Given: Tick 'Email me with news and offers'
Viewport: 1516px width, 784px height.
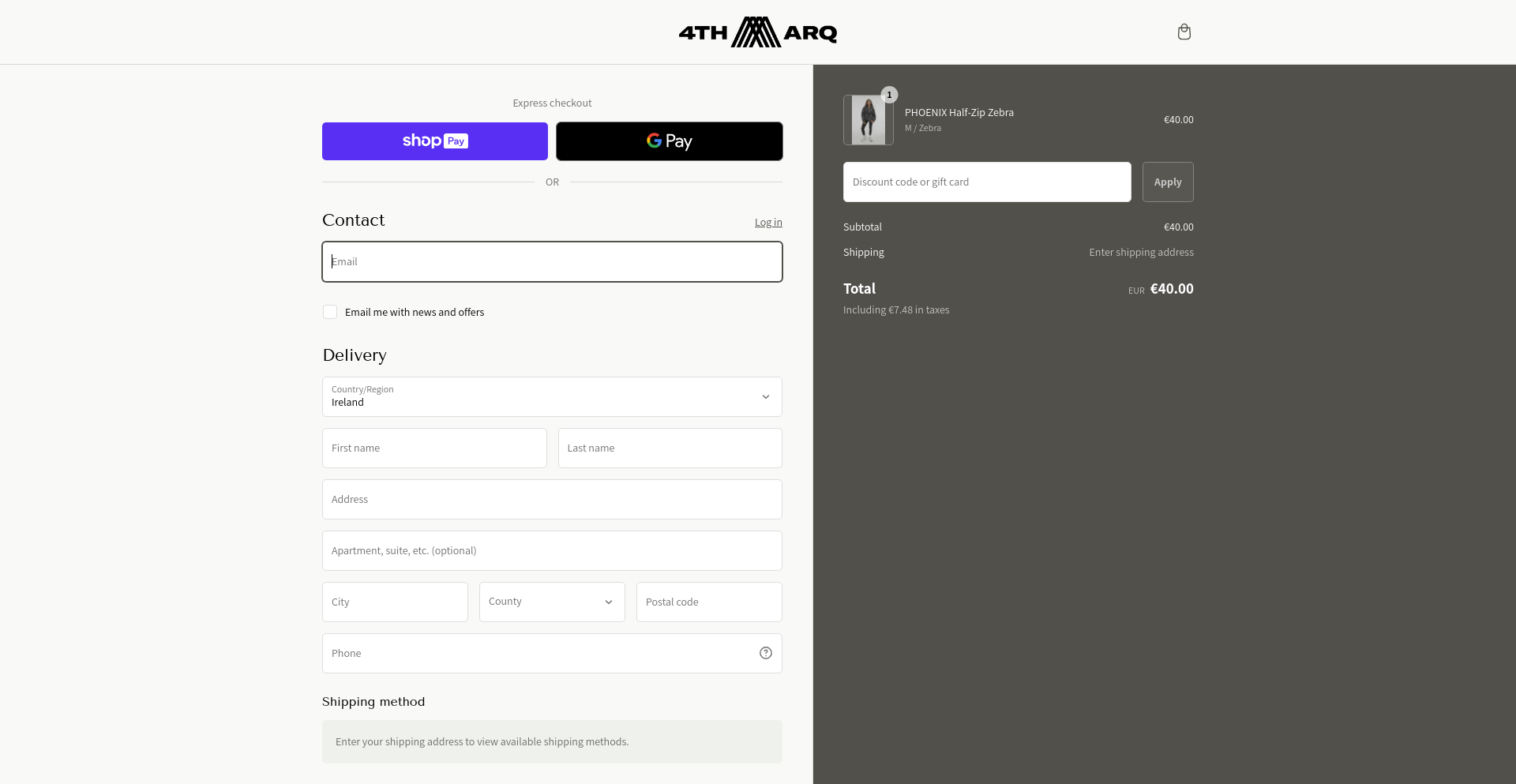Looking at the screenshot, I should click(330, 312).
